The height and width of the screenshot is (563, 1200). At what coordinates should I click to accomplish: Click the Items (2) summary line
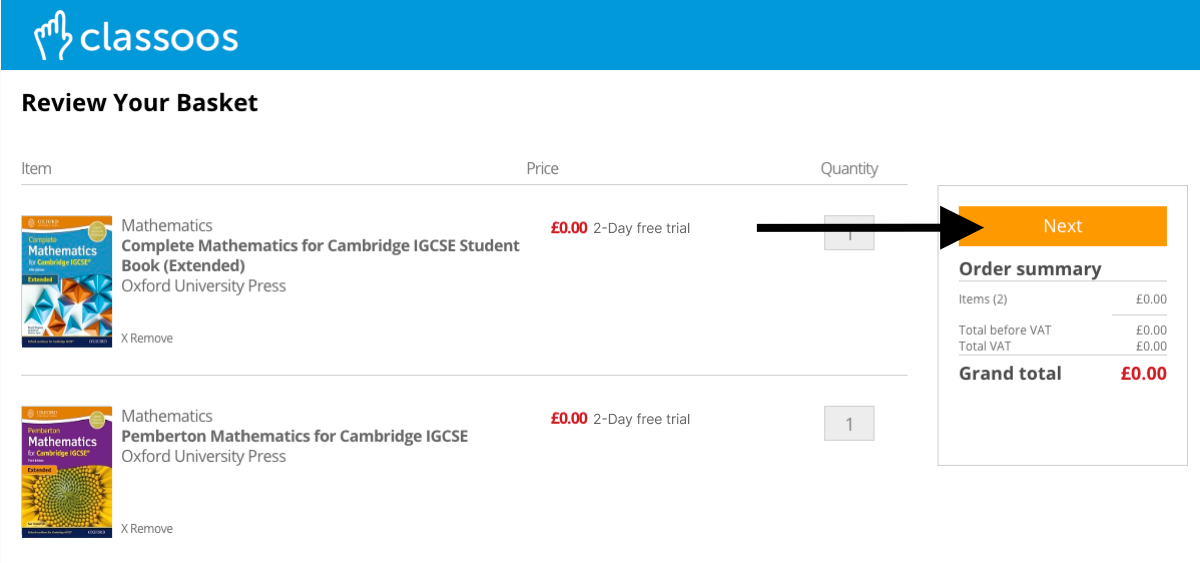coord(983,299)
